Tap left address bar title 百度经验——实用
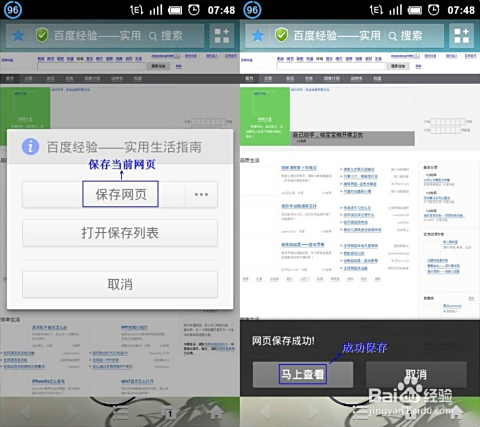 tap(97, 36)
